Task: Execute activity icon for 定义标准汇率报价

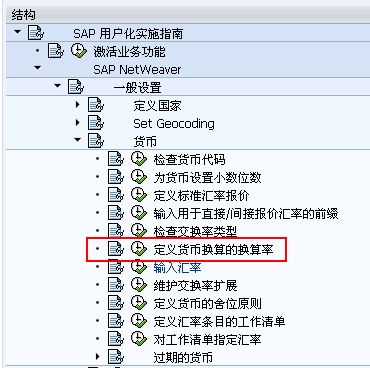Action: [139, 195]
